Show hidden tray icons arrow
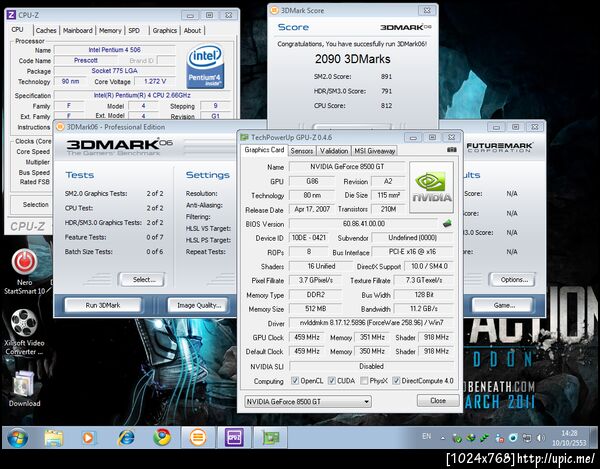This screenshot has height=469, width=600. [x=443, y=438]
